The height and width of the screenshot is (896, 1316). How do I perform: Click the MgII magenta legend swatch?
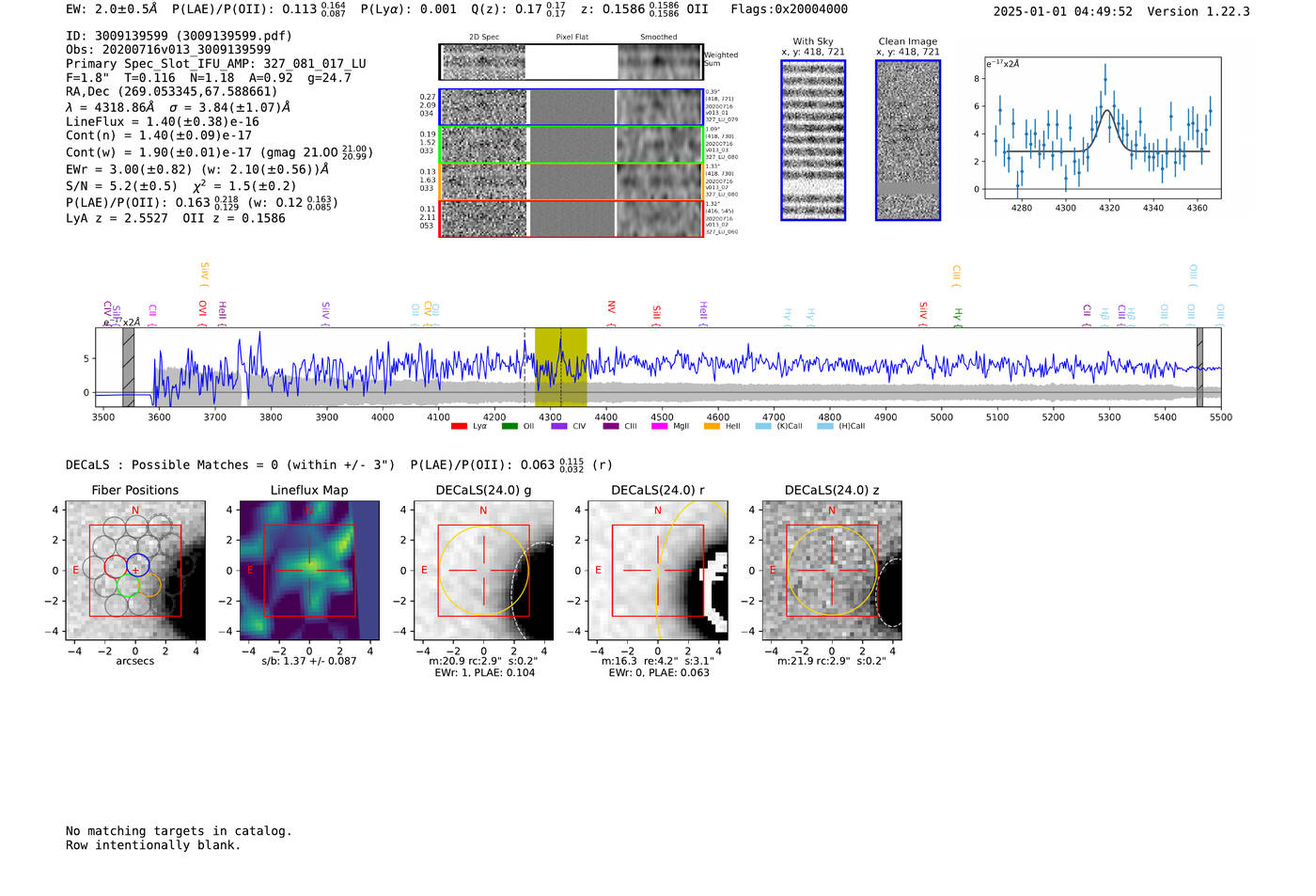(x=660, y=426)
